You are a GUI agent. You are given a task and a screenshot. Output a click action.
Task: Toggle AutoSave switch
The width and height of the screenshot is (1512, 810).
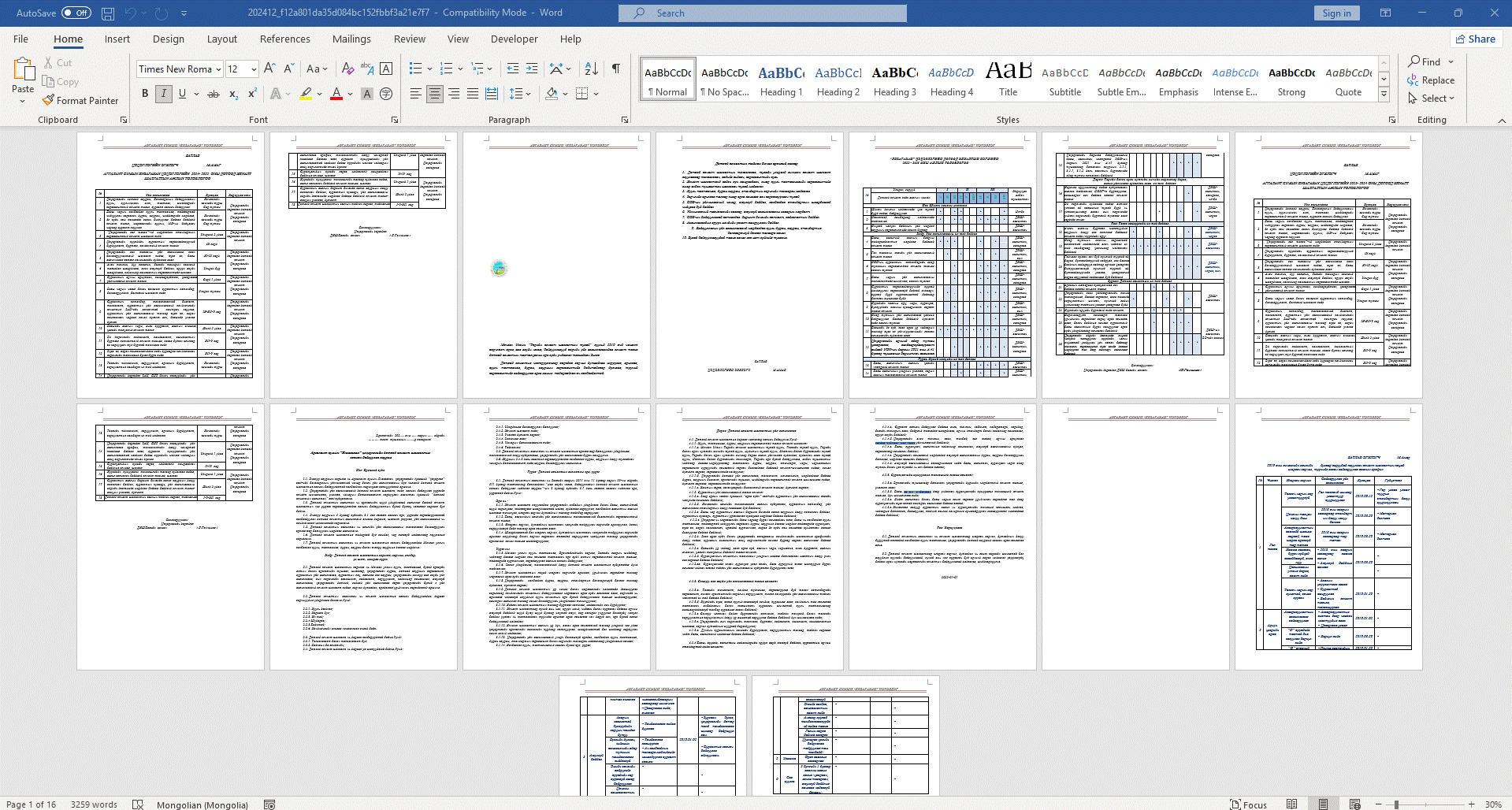(76, 13)
